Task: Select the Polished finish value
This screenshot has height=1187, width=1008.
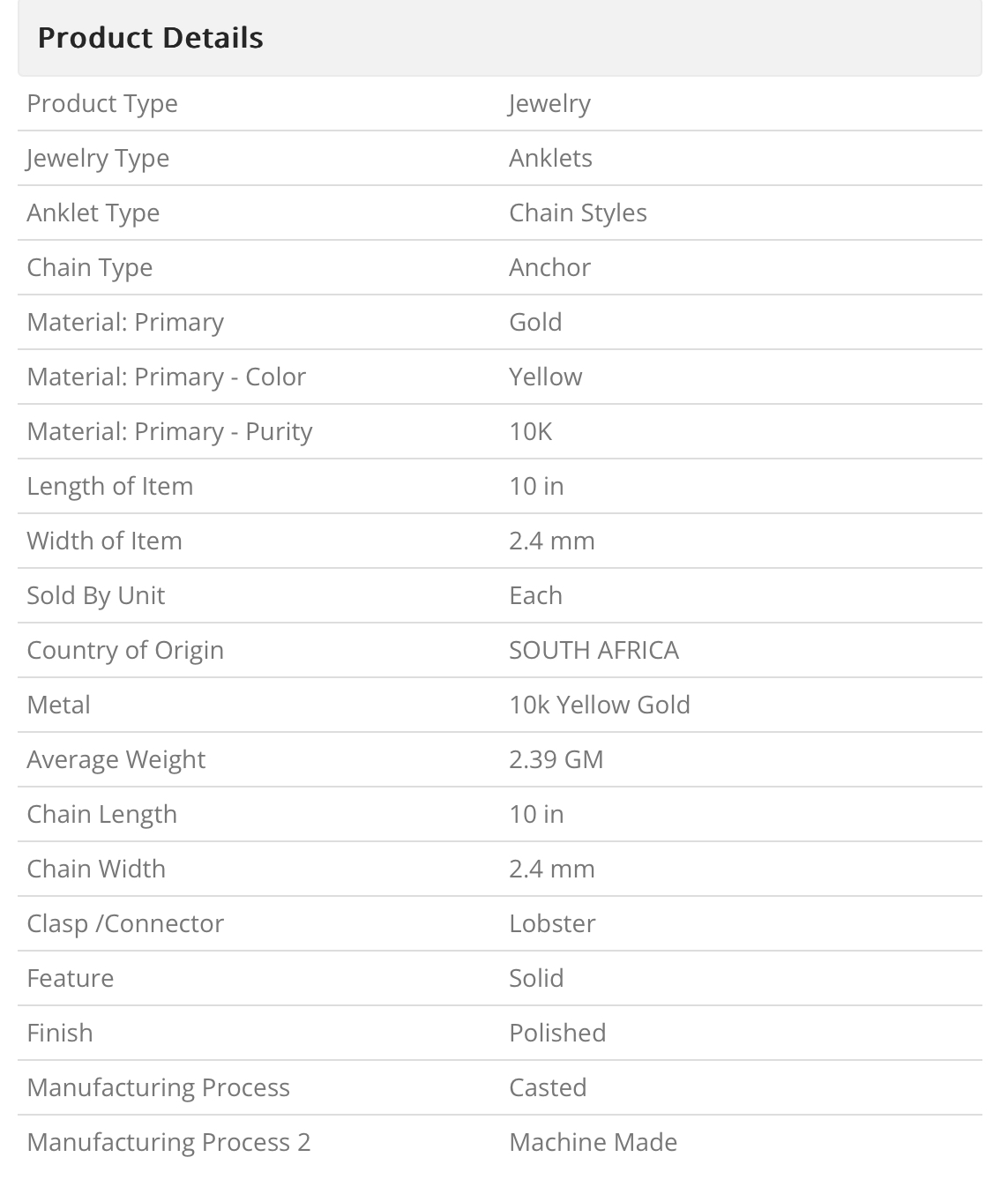Action: click(x=557, y=1034)
